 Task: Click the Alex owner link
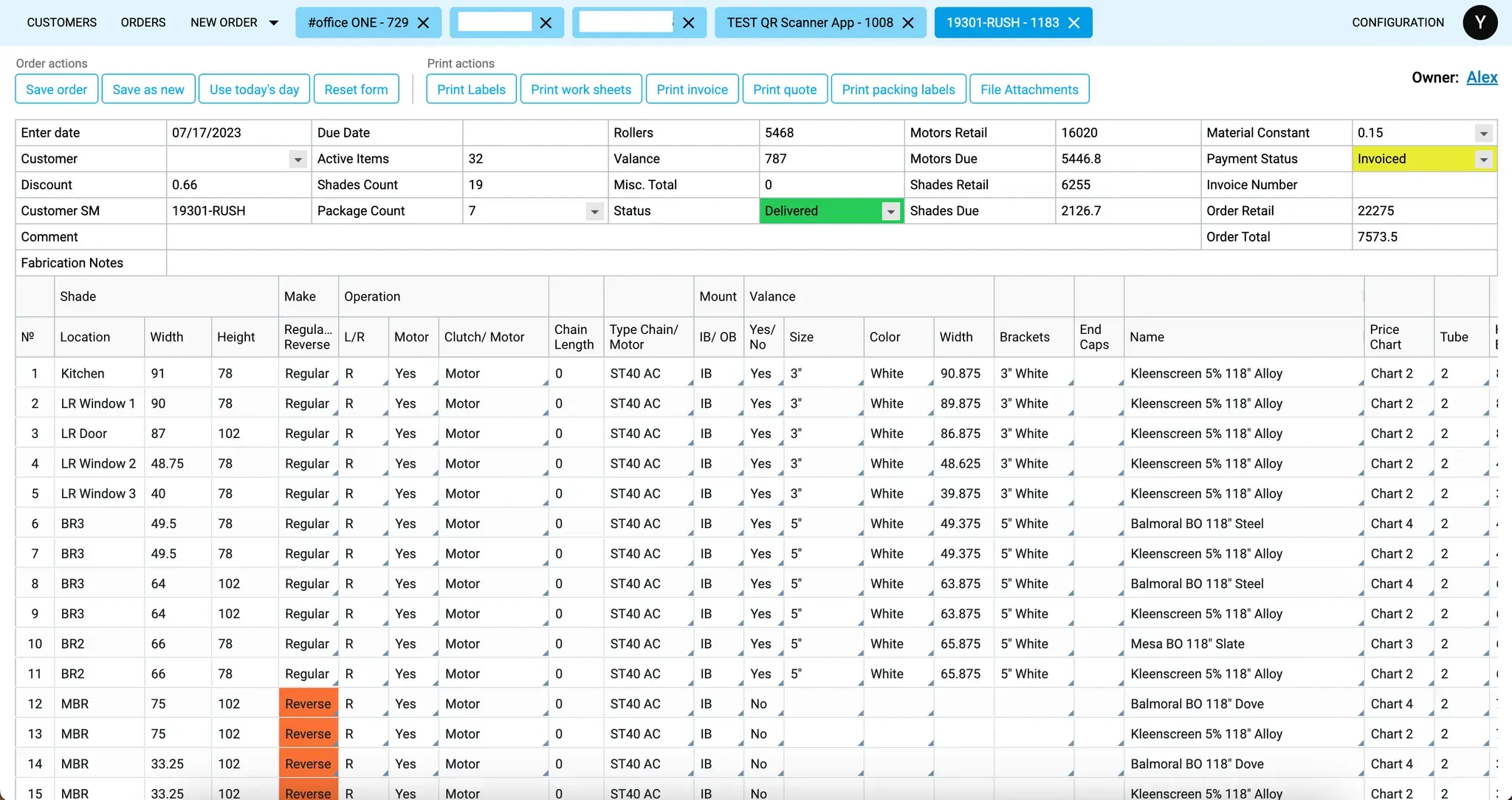tap(1482, 78)
